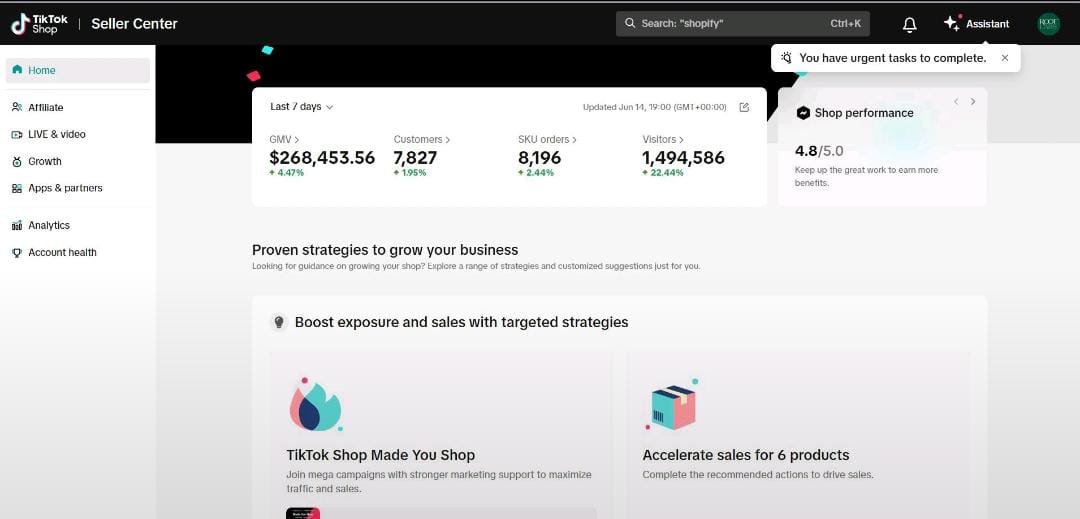The image size is (1080, 519).
Task: Open the Shop performance card title
Action: tap(864, 113)
